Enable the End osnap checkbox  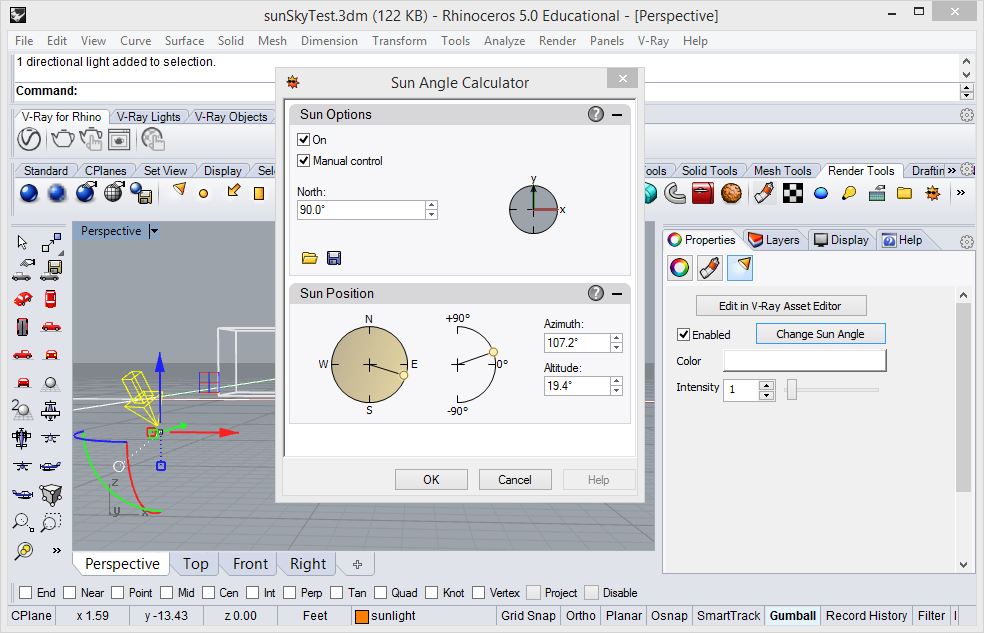click(26, 593)
